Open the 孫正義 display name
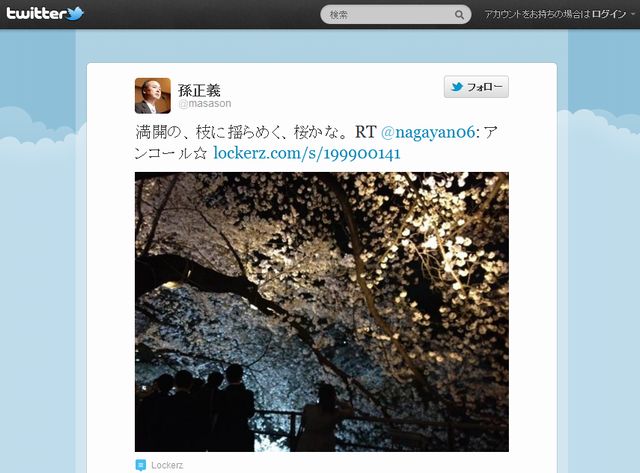 [199, 90]
